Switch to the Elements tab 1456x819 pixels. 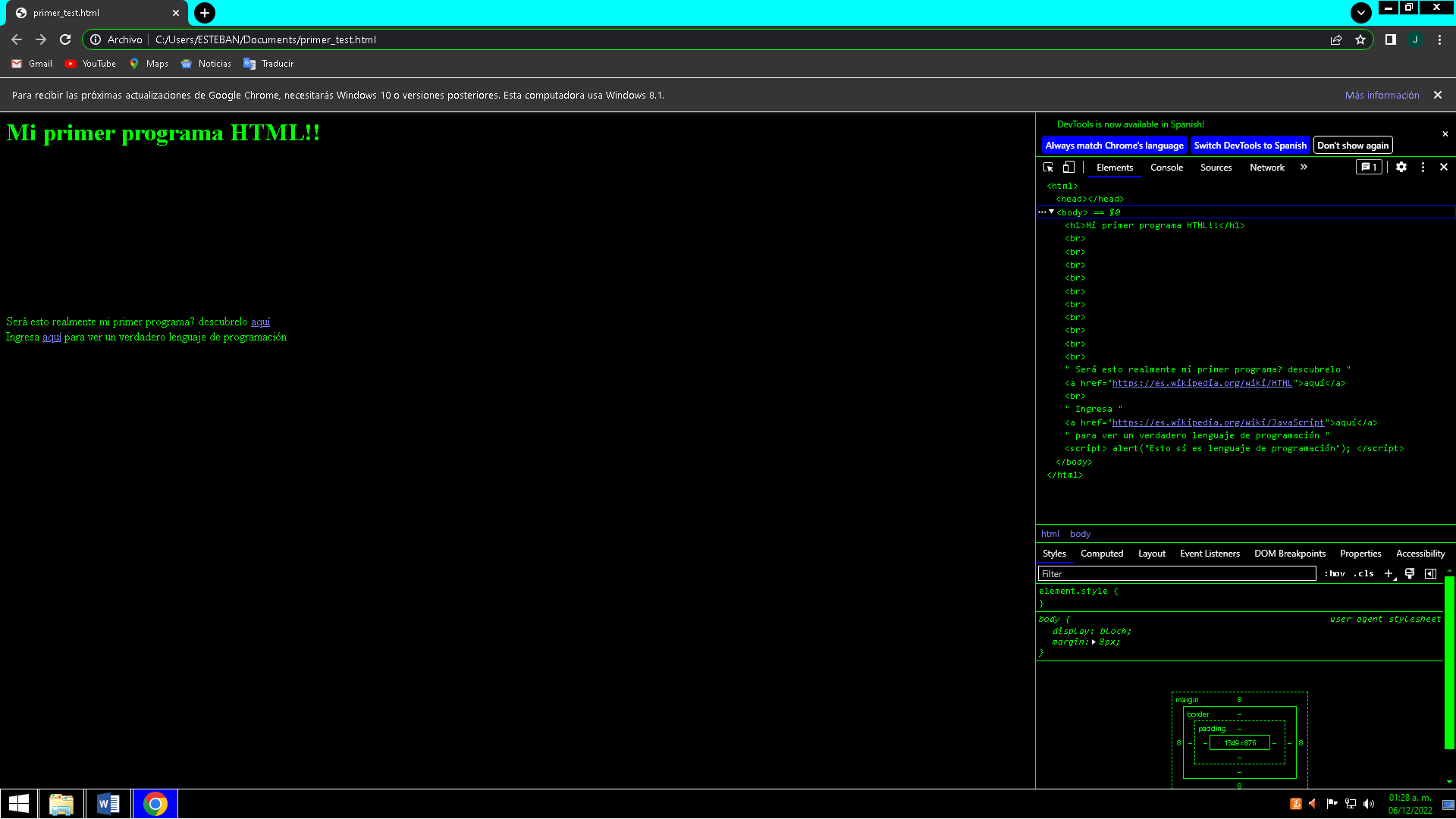1114,168
